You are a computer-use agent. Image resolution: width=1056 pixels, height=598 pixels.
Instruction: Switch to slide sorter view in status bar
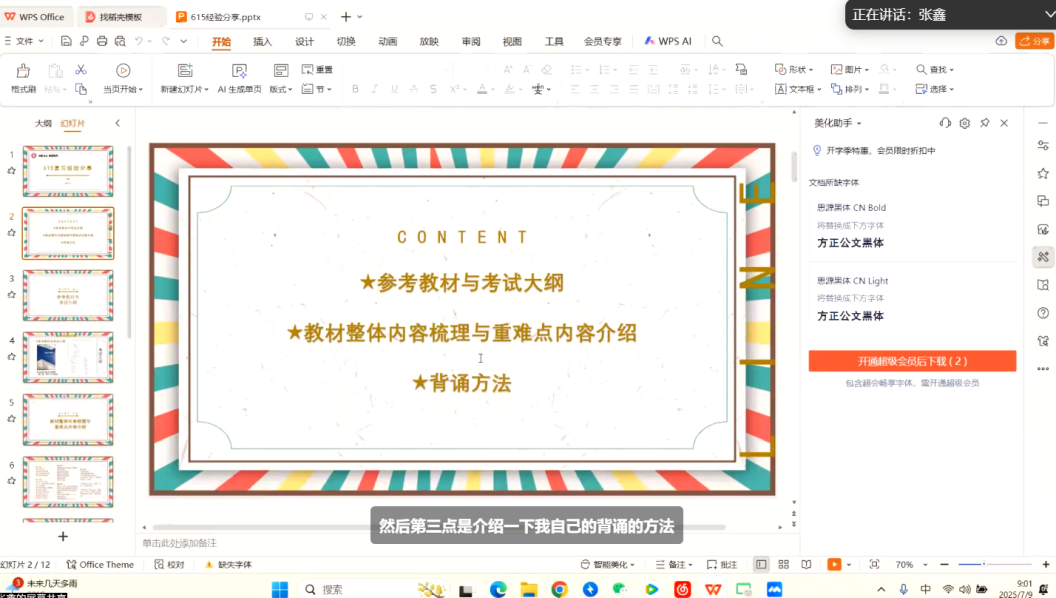783,565
